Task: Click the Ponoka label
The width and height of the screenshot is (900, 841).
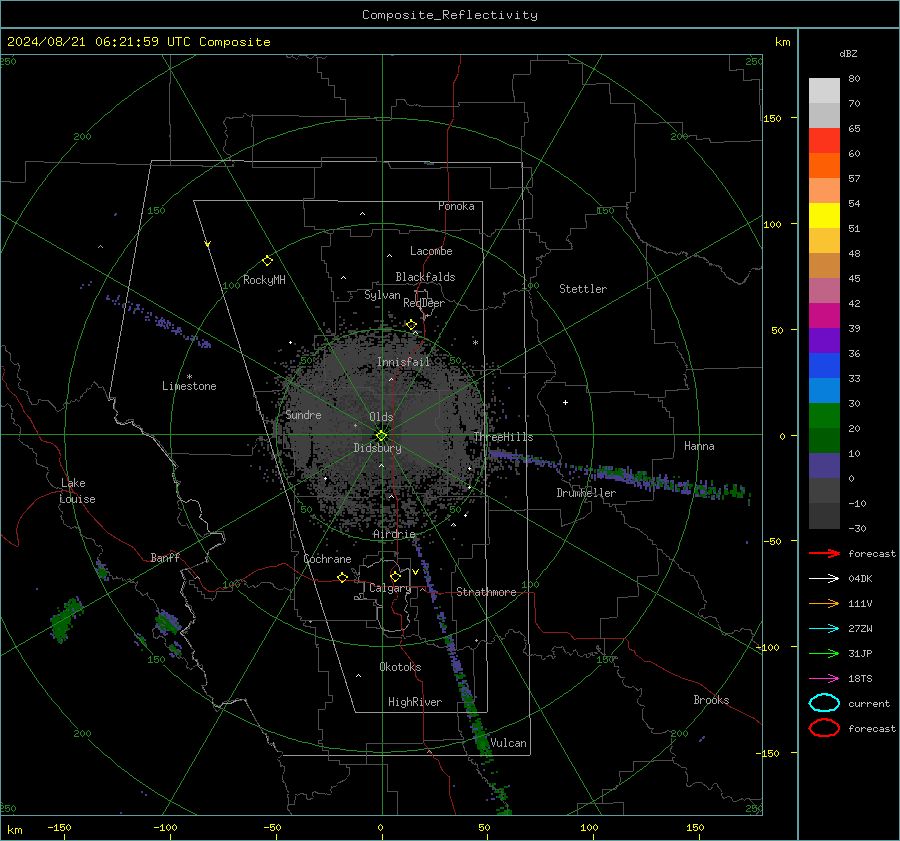Action: tap(456, 206)
